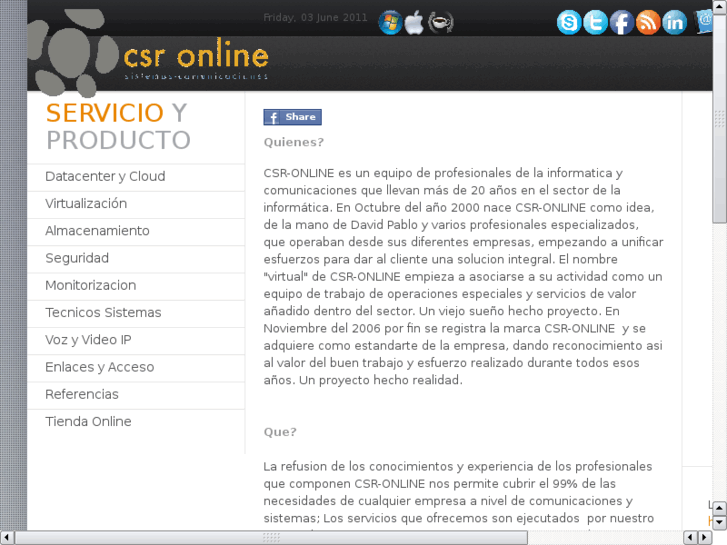Open the Skype contact icon
The image size is (727, 545).
(569, 22)
